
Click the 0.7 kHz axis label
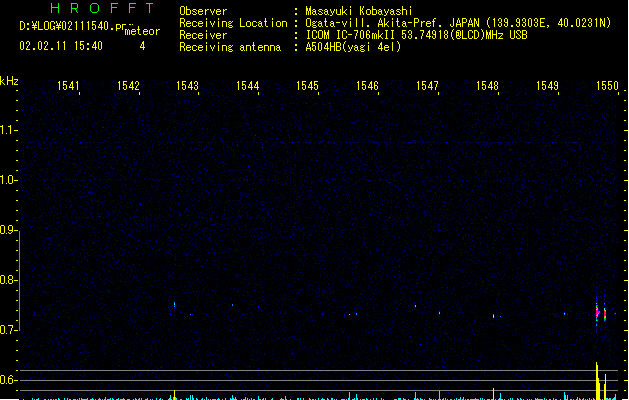[8, 330]
